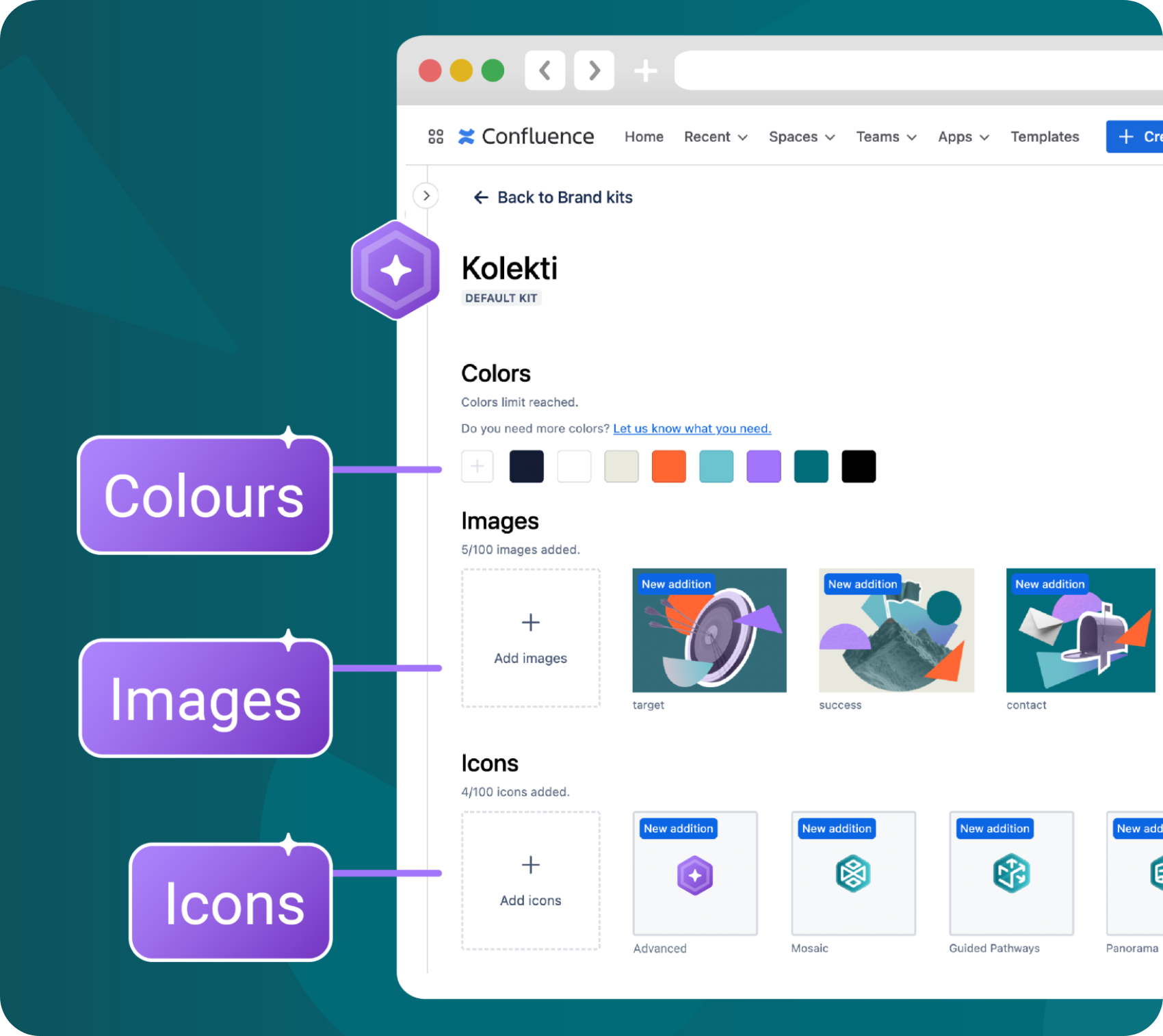Click the blue Create button

(1135, 137)
